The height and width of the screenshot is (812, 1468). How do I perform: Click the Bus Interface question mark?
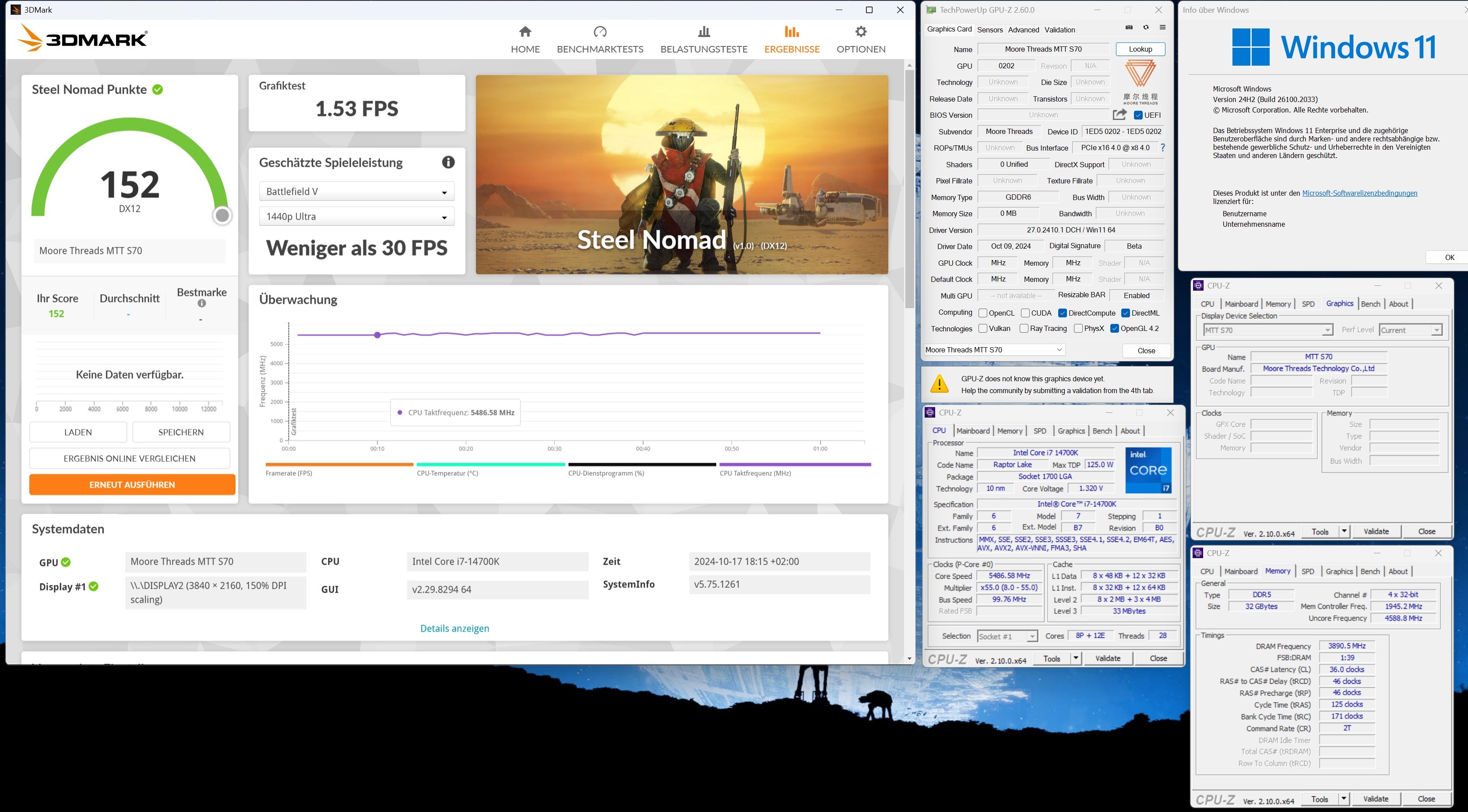coord(1162,148)
